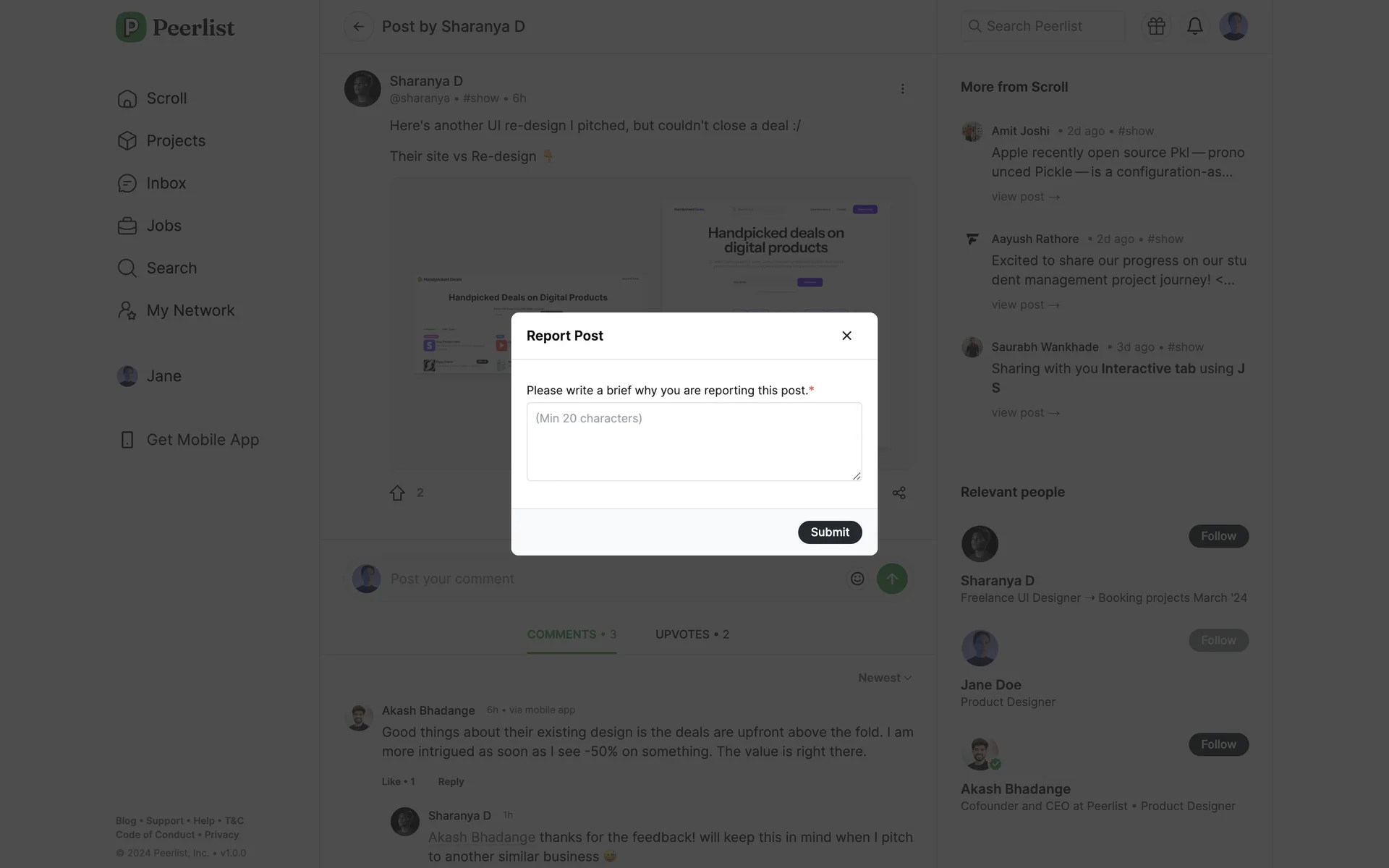1389x868 pixels.
Task: Open post options three-dot menu
Action: (x=902, y=89)
